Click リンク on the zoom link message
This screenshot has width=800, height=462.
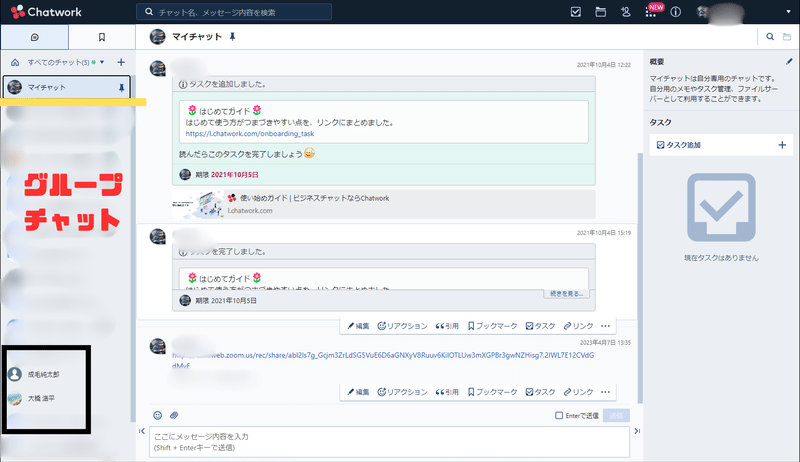578,392
